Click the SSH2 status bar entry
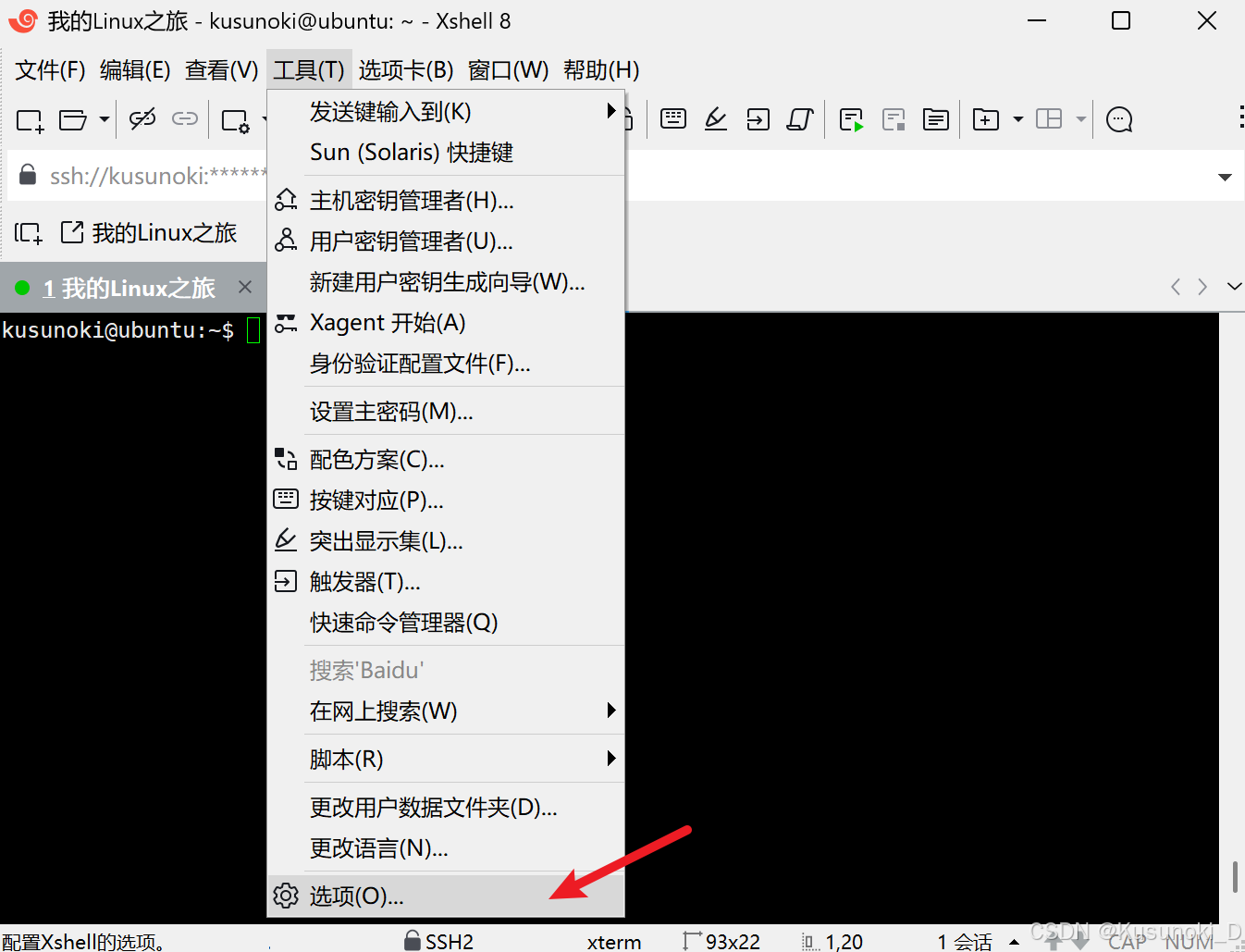 pos(439,941)
